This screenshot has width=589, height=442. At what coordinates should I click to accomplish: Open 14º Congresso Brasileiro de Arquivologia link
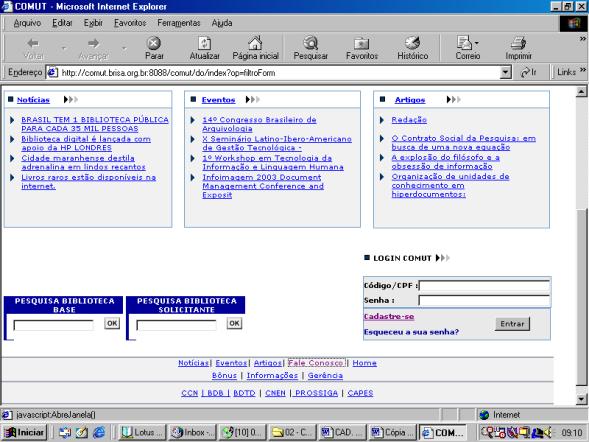point(259,124)
